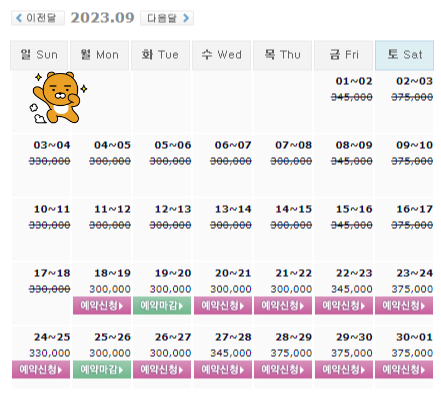Click 예약신청 button for 26~27
Screen dimensions: 441x393
pyautogui.click(x=162, y=370)
